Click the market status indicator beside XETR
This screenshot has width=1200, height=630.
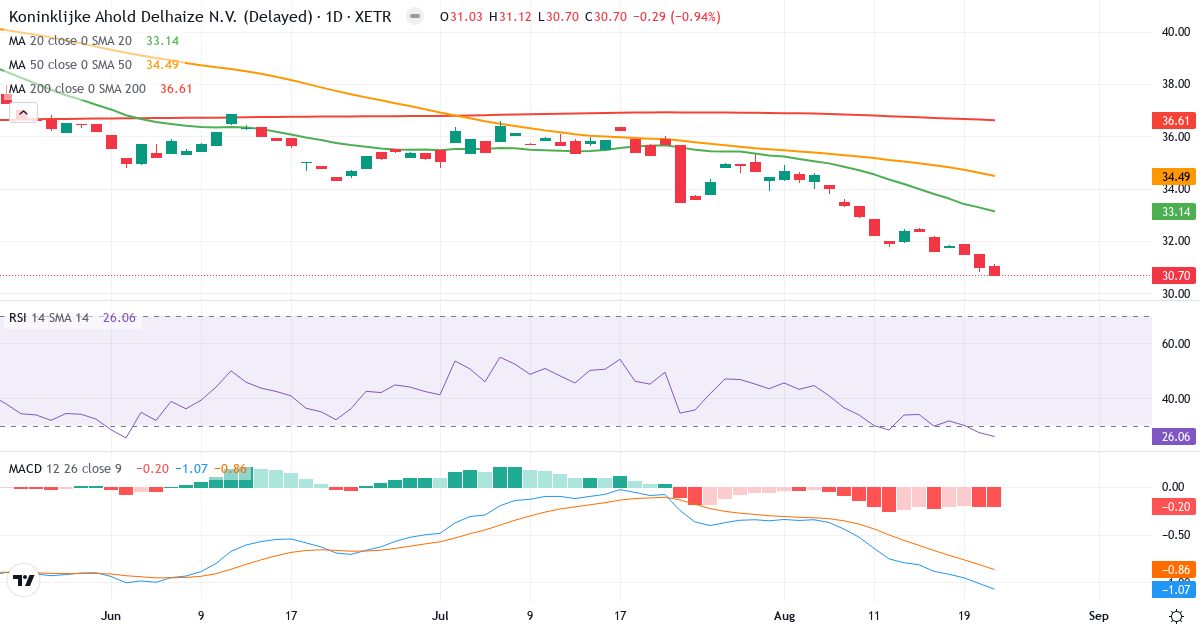[x=416, y=17]
